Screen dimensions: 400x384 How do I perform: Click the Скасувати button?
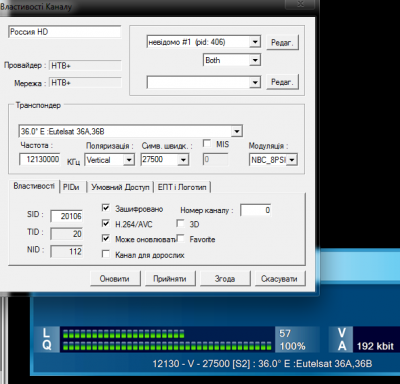(x=279, y=278)
